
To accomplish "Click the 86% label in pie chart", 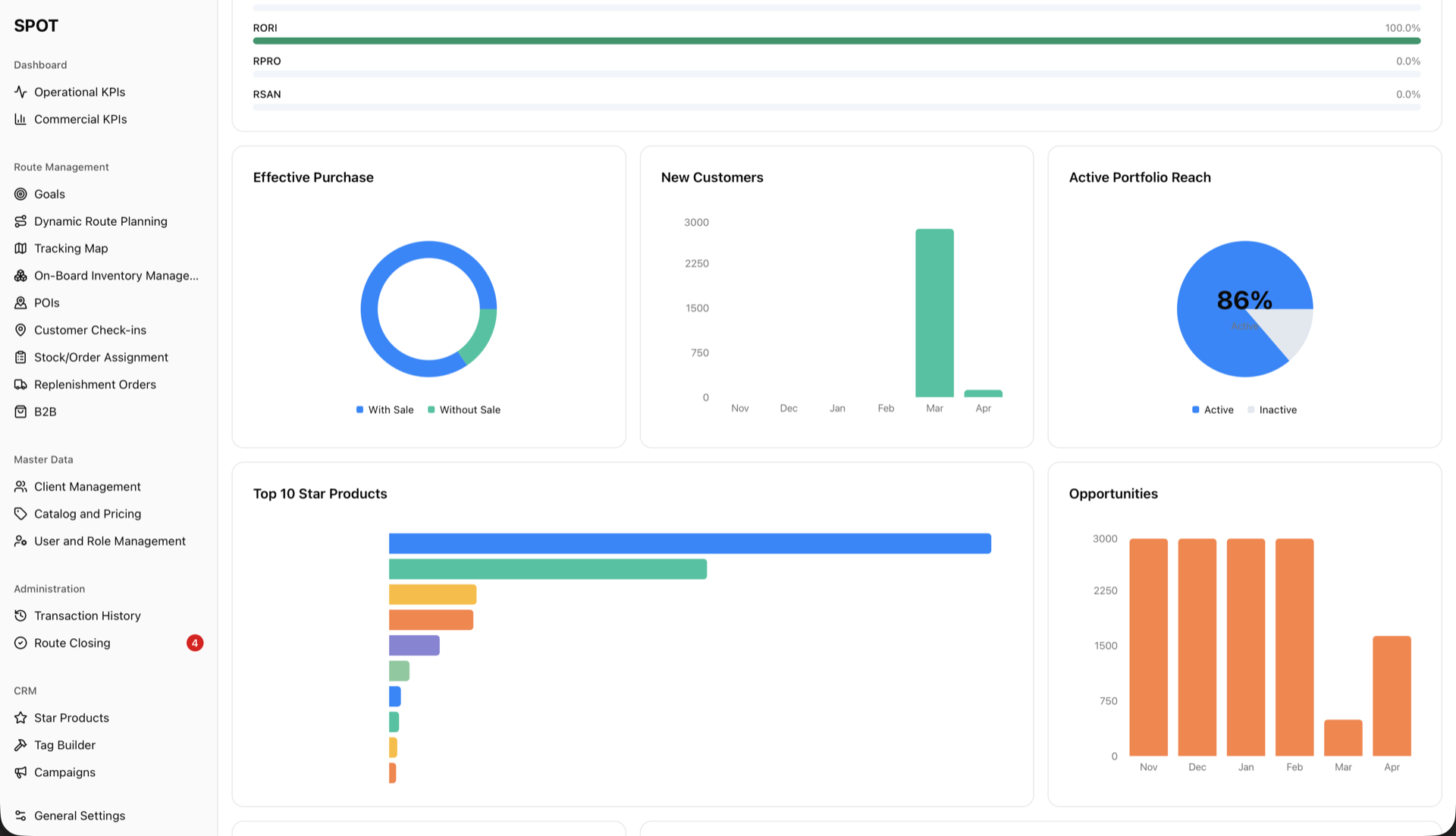I will point(1244,300).
